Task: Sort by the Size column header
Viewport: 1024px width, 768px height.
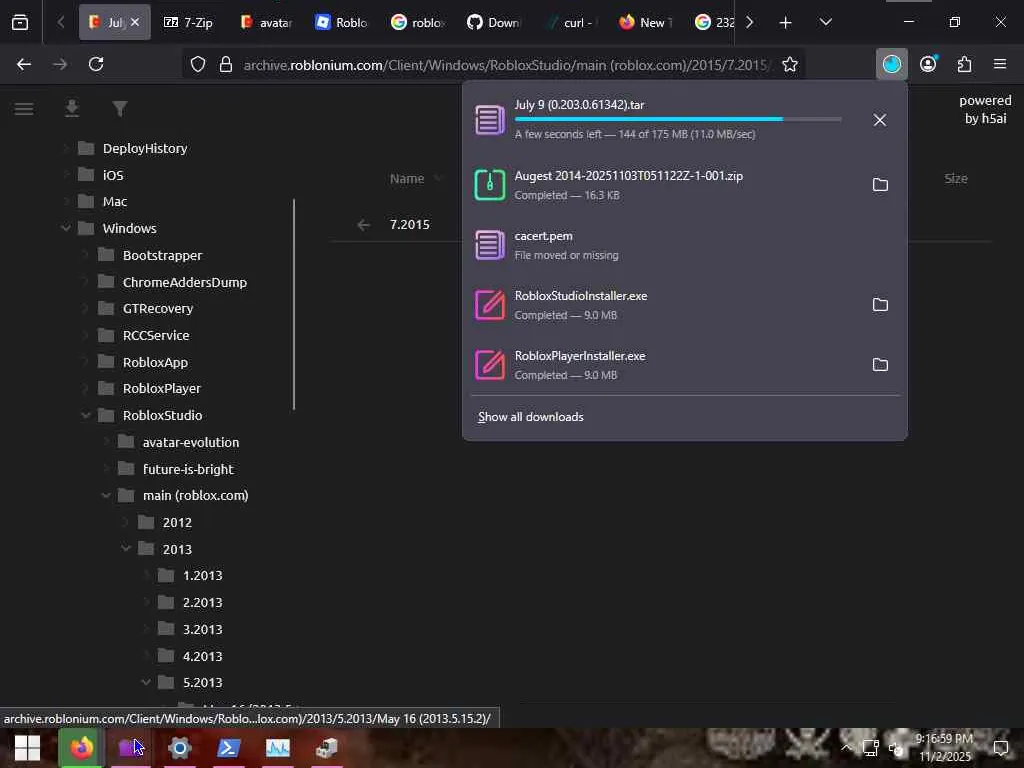Action: 955,179
